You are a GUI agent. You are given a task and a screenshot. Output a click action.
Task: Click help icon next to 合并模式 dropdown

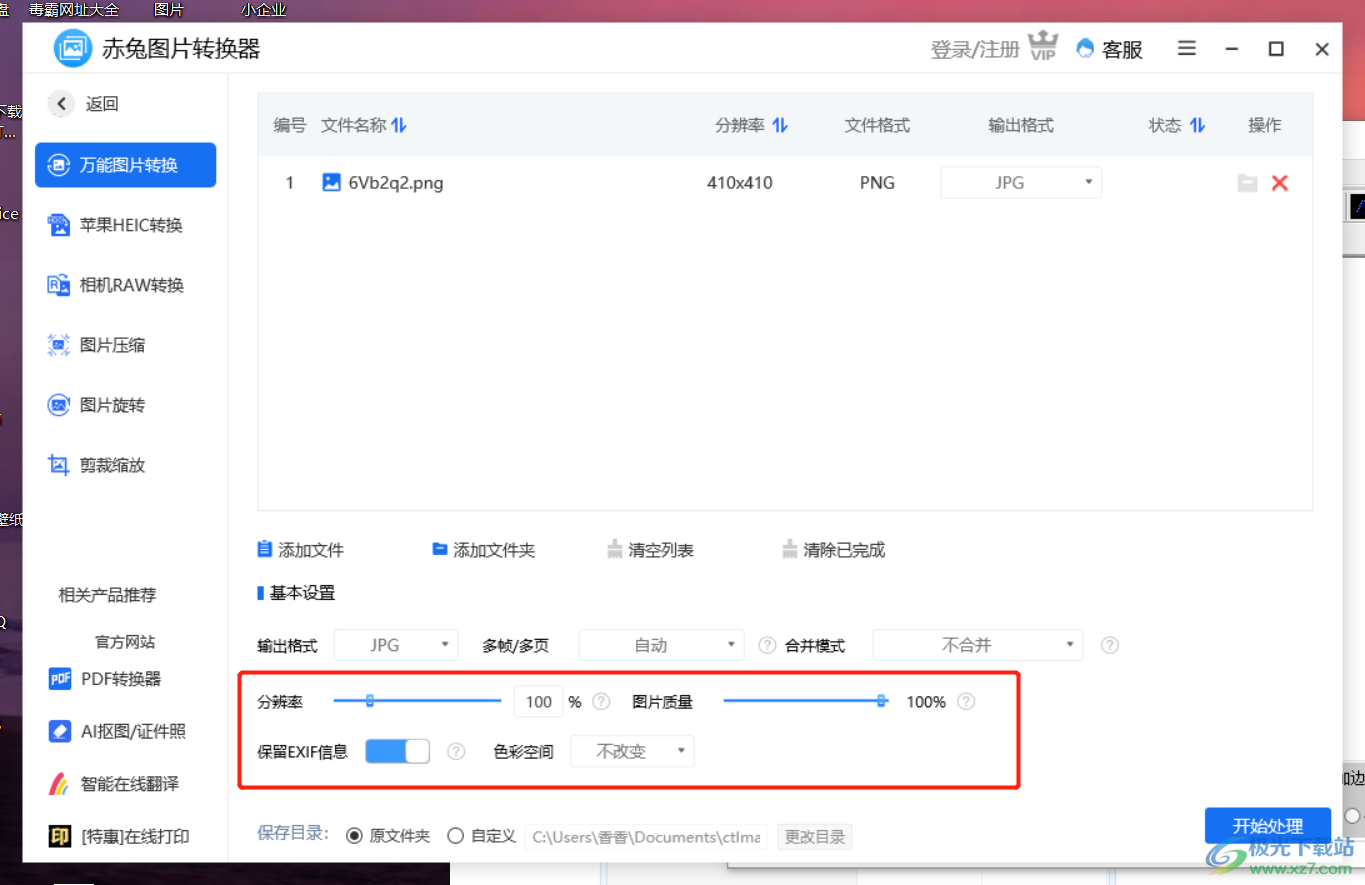[x=1109, y=645]
